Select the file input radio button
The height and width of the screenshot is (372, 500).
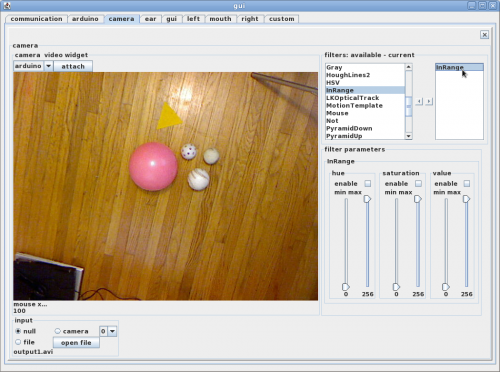tap(18, 342)
